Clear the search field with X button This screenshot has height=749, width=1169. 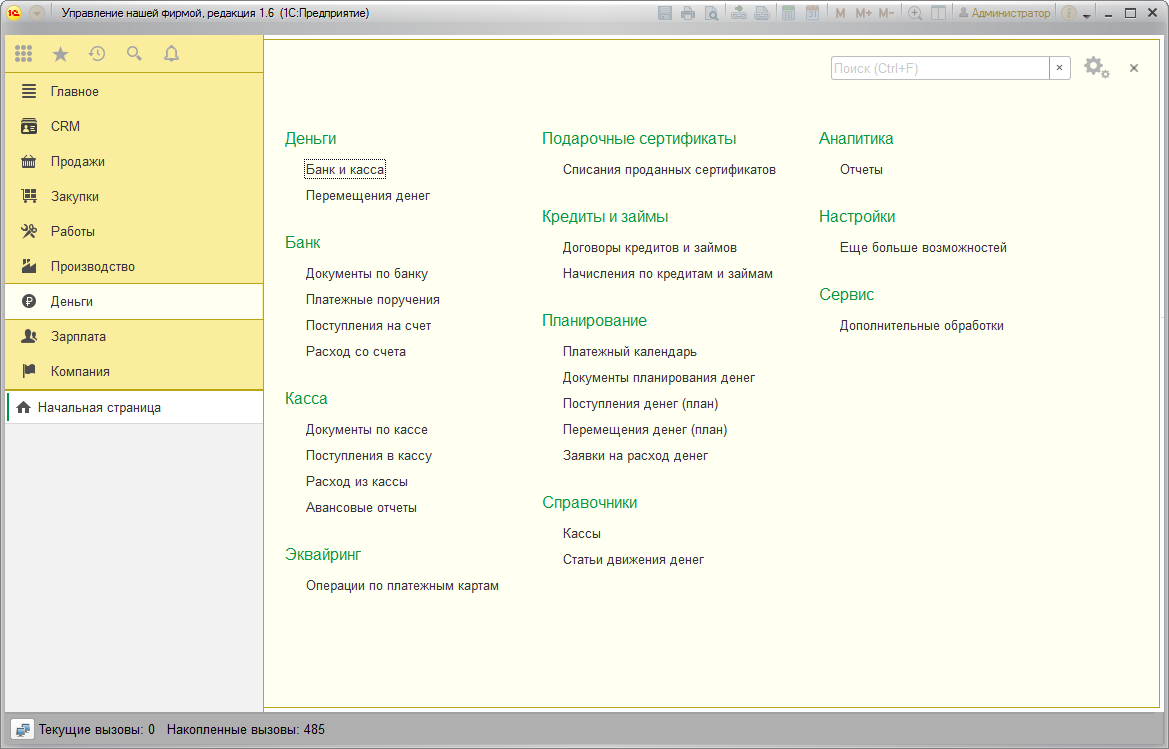point(1059,68)
